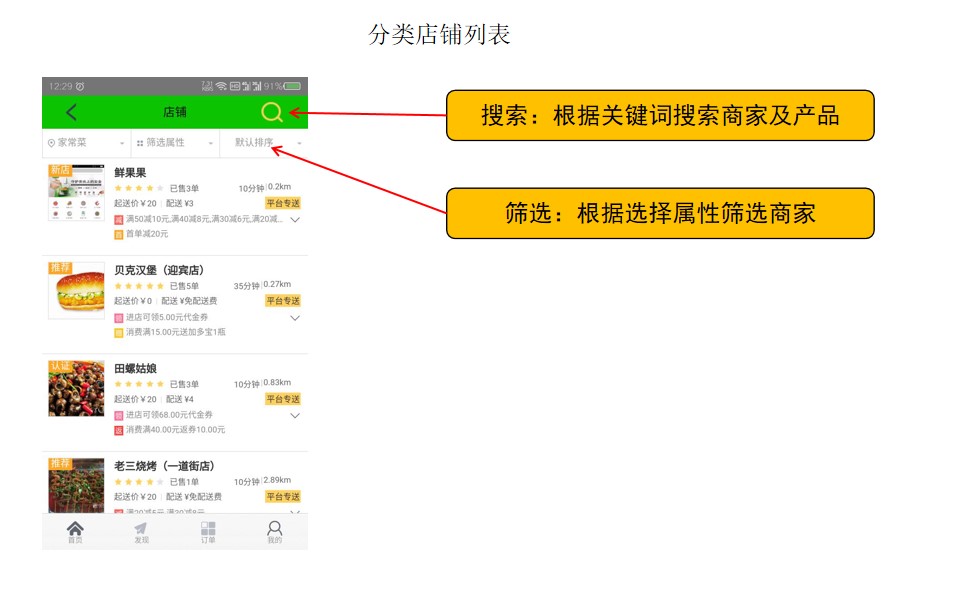Tap the 进店可领68.00元代金券 coupon icon
Image resolution: width=960 pixels, height=600 pixels.
pos(119,416)
